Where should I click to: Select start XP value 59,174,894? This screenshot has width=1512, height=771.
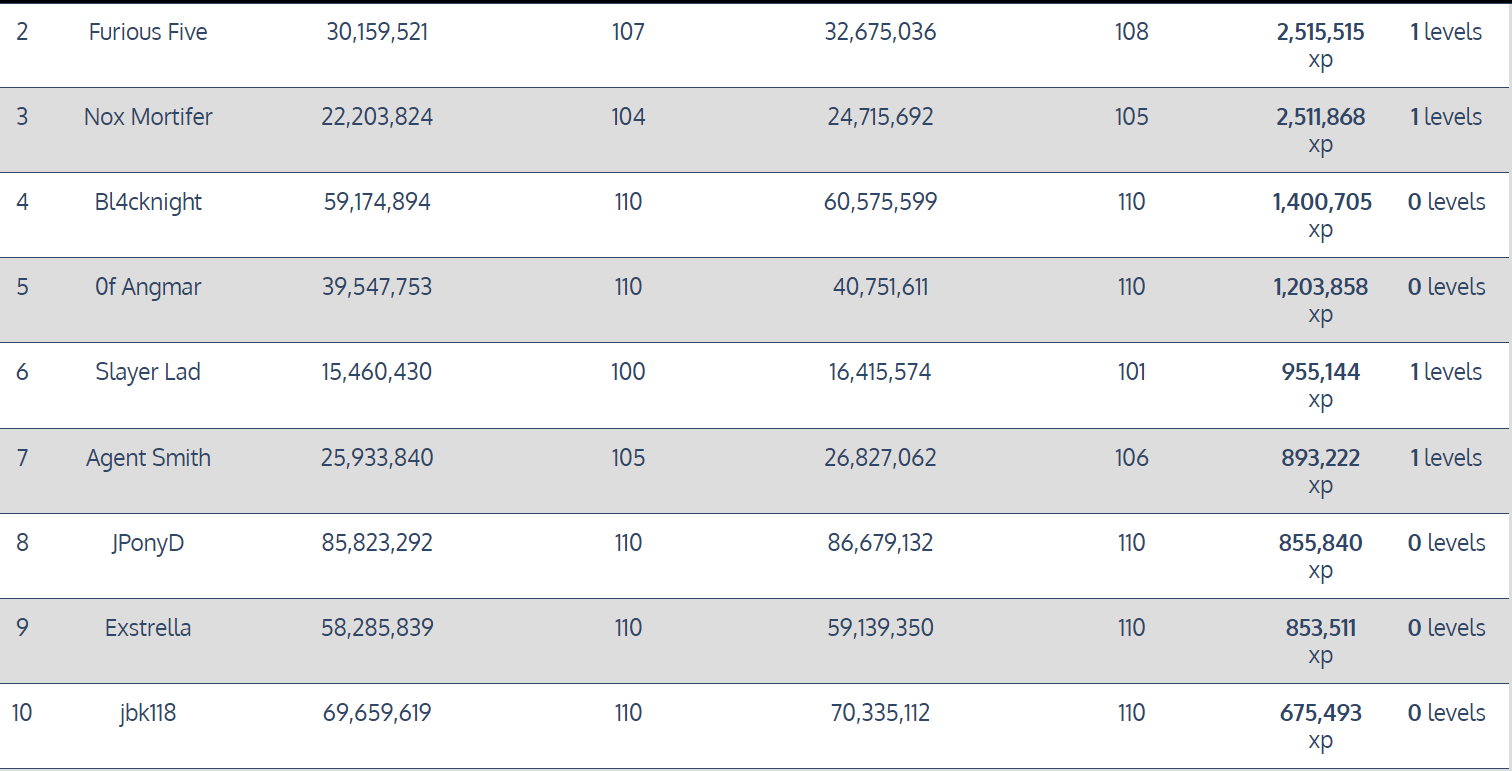[x=377, y=202]
